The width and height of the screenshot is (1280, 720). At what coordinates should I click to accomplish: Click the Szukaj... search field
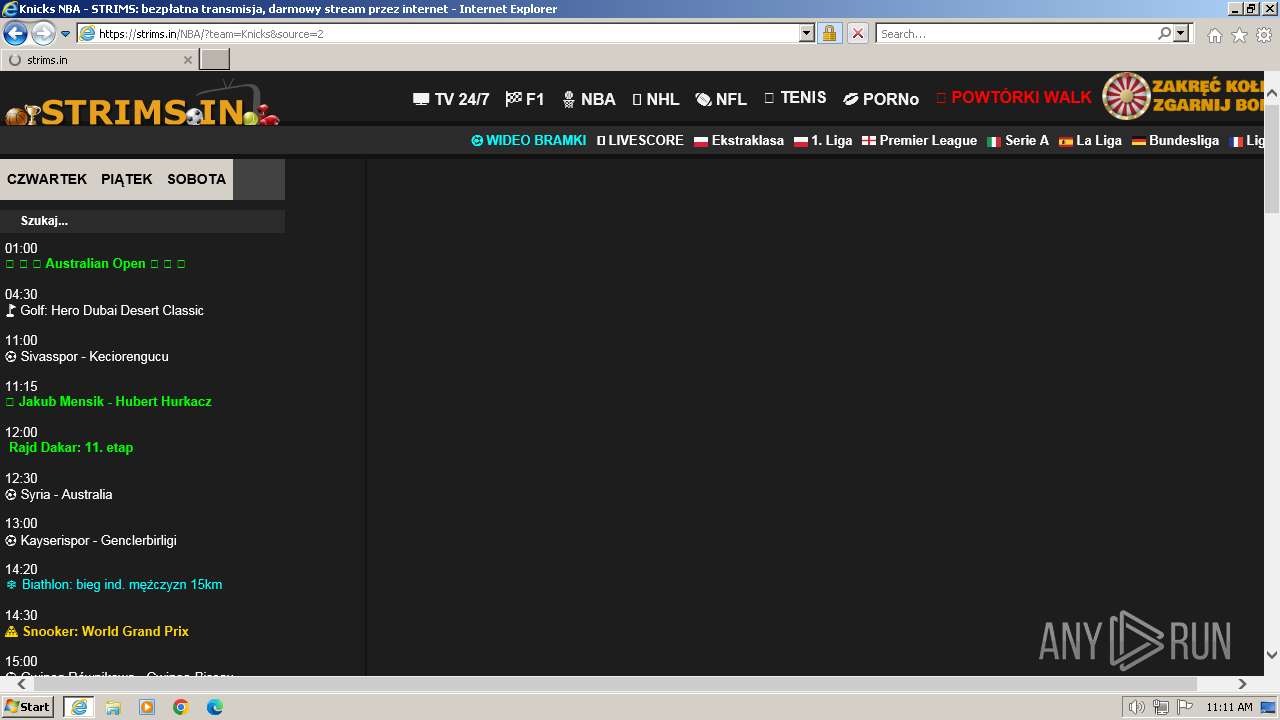pyautogui.click(x=142, y=221)
